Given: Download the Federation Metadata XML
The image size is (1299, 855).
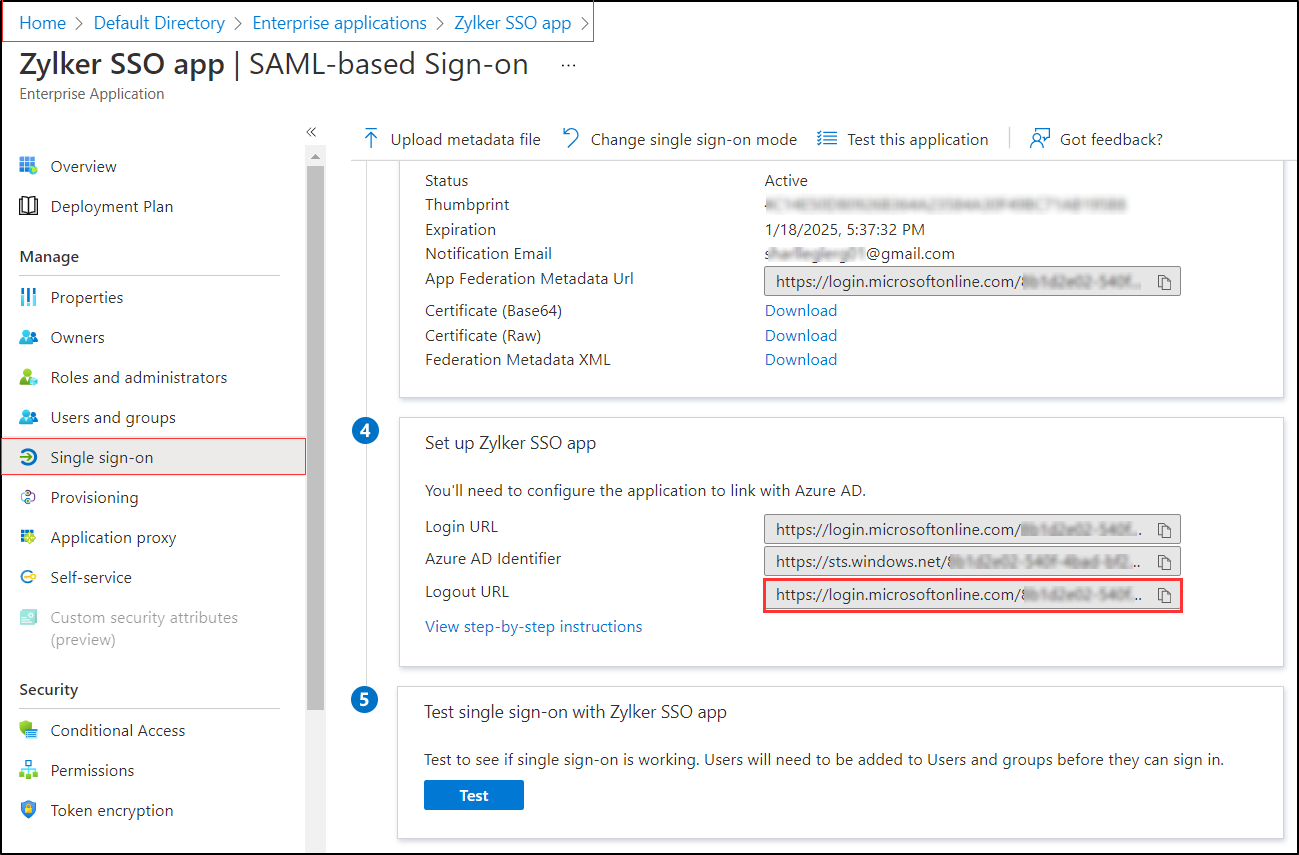Looking at the screenshot, I should 801,359.
